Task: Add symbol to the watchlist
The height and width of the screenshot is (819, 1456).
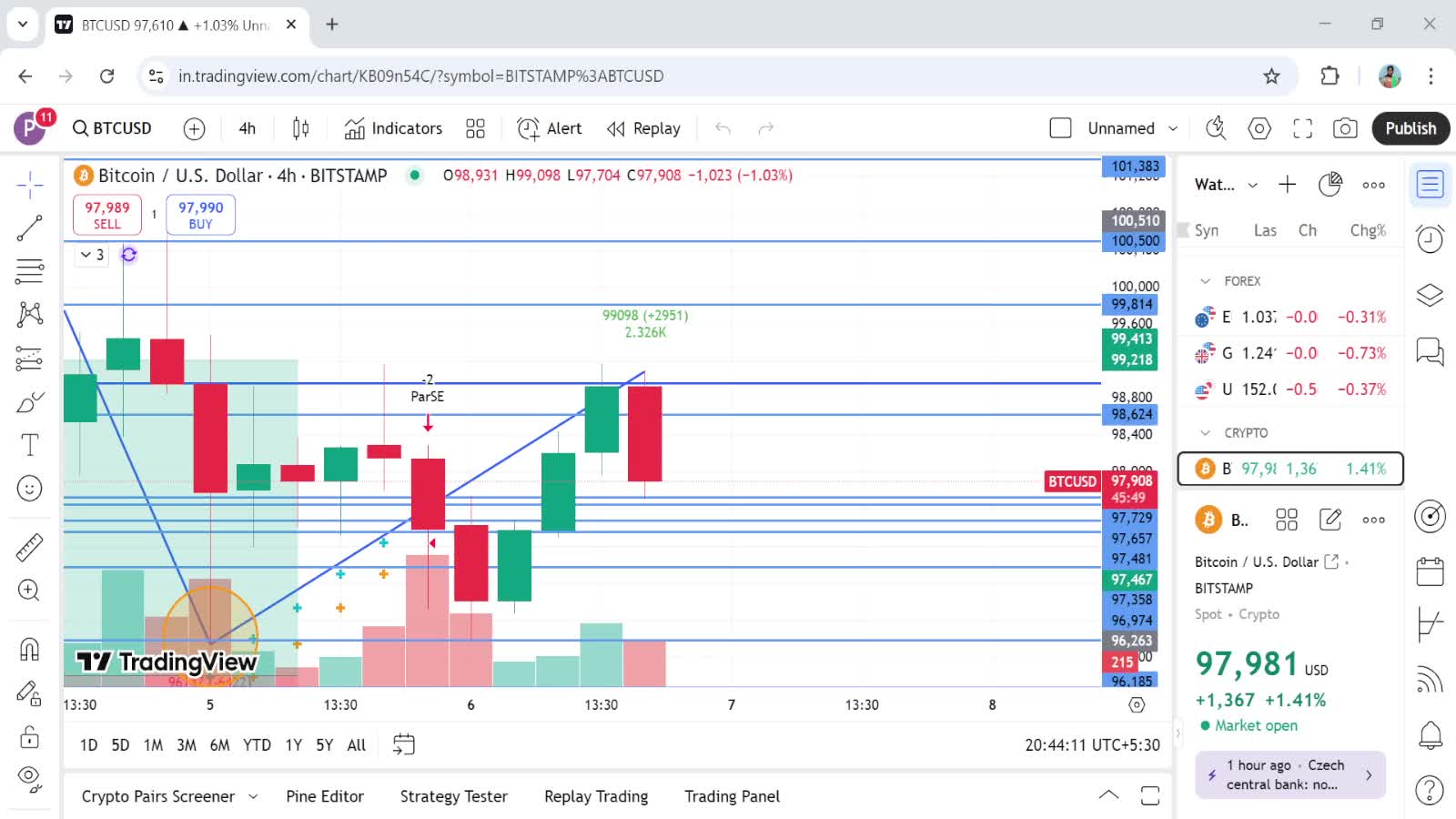Action: click(1287, 185)
